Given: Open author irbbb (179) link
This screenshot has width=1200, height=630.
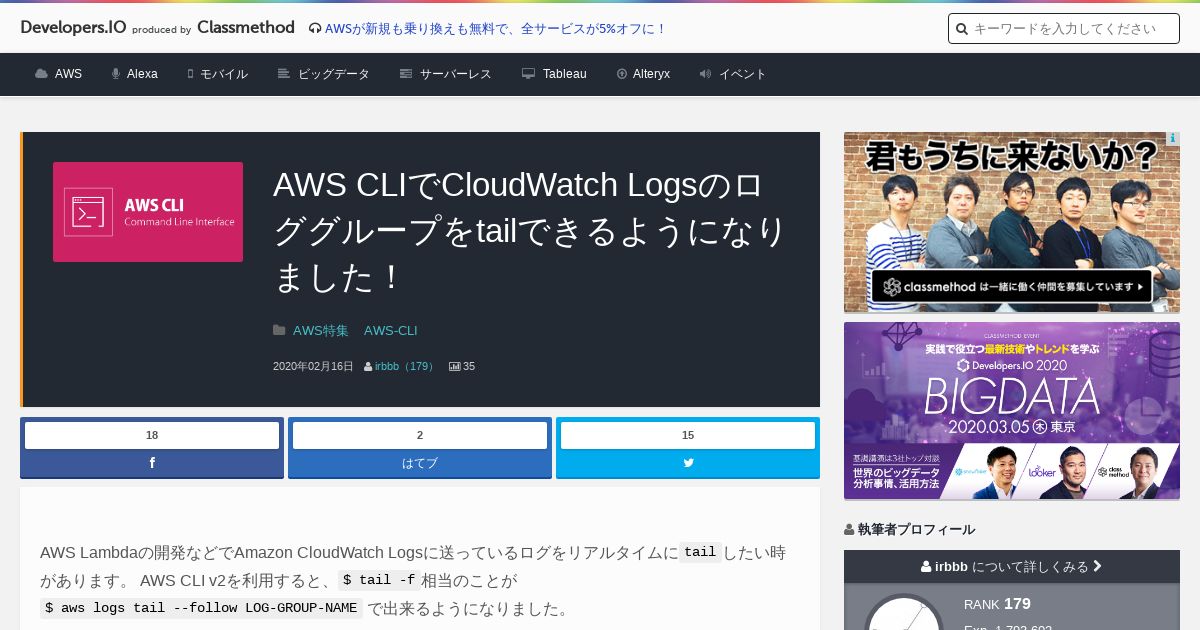Looking at the screenshot, I should pyautogui.click(x=406, y=367).
